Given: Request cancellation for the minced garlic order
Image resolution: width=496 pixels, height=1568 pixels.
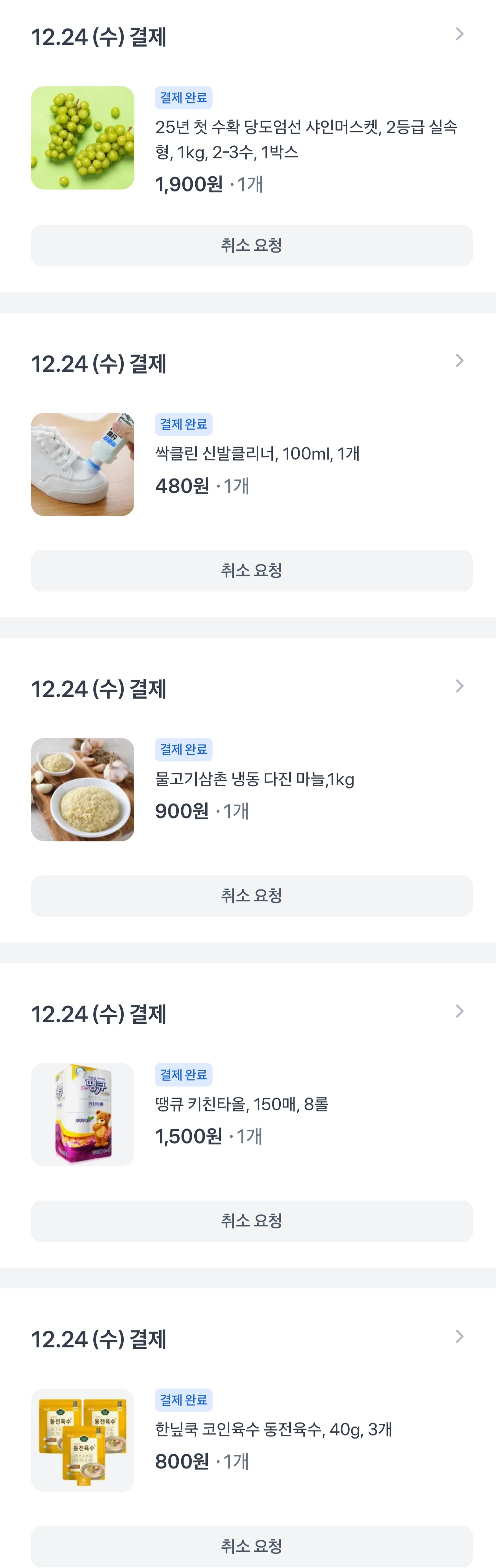Looking at the screenshot, I should (x=251, y=896).
